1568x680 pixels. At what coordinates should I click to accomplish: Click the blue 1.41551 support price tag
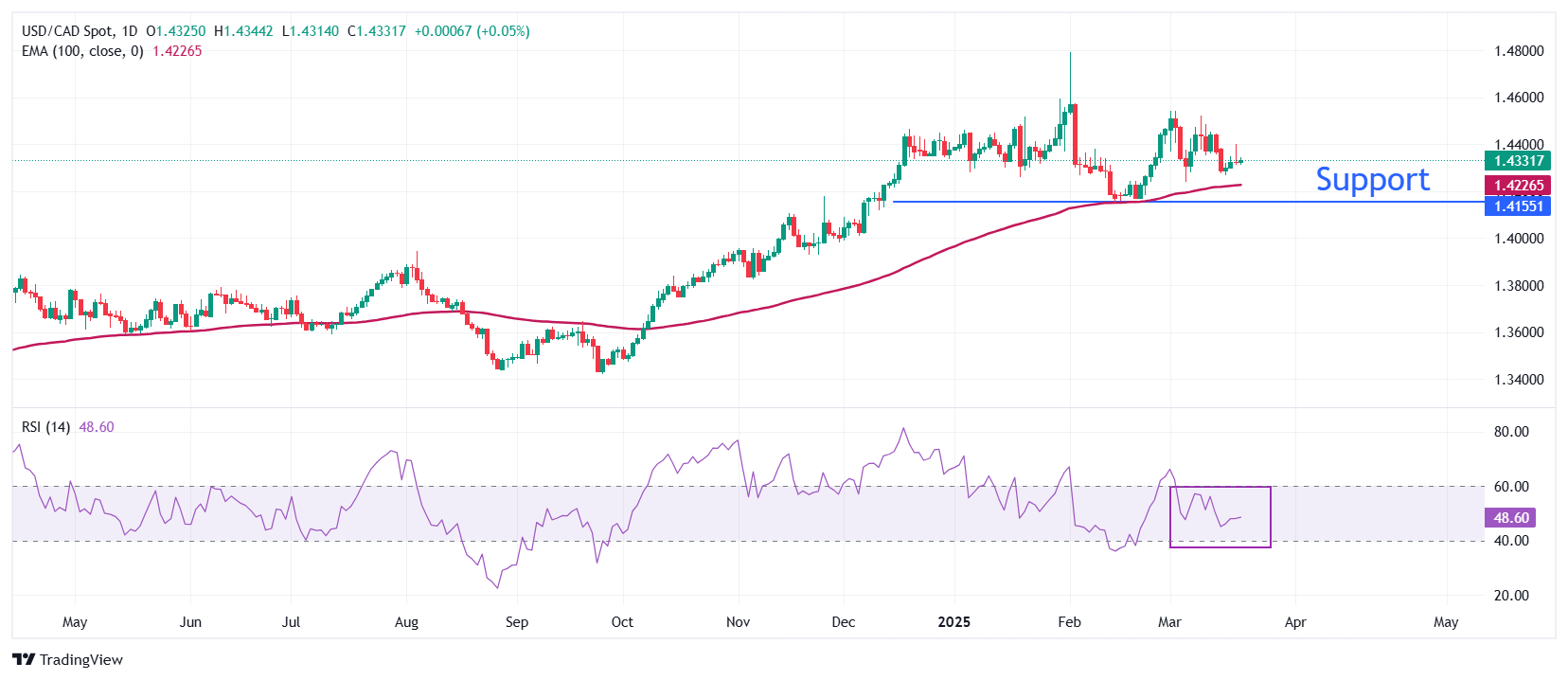click(x=1517, y=206)
